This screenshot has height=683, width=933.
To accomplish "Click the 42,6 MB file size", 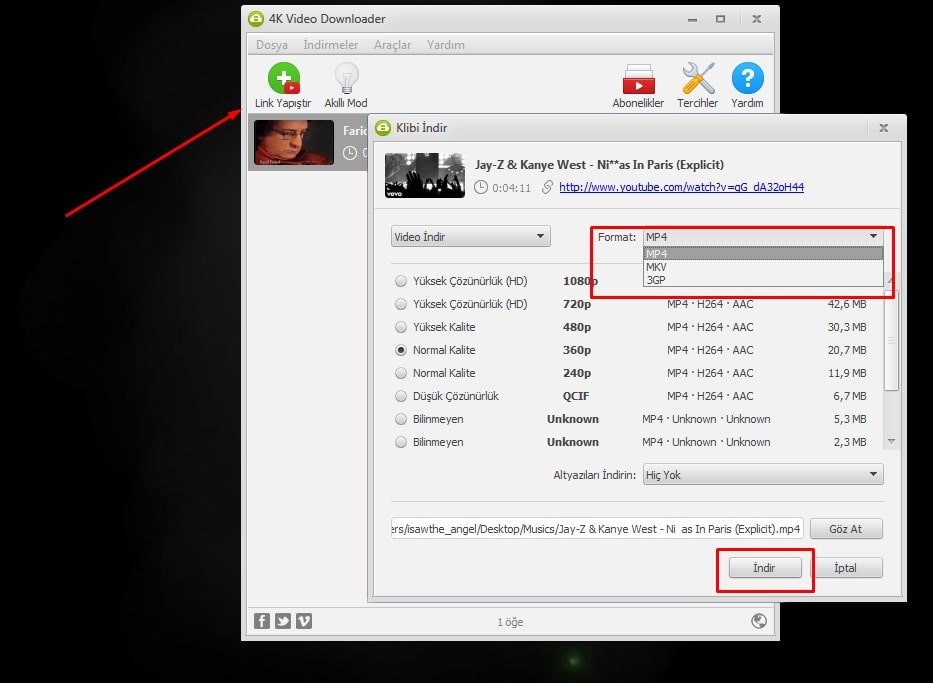I will click(847, 304).
